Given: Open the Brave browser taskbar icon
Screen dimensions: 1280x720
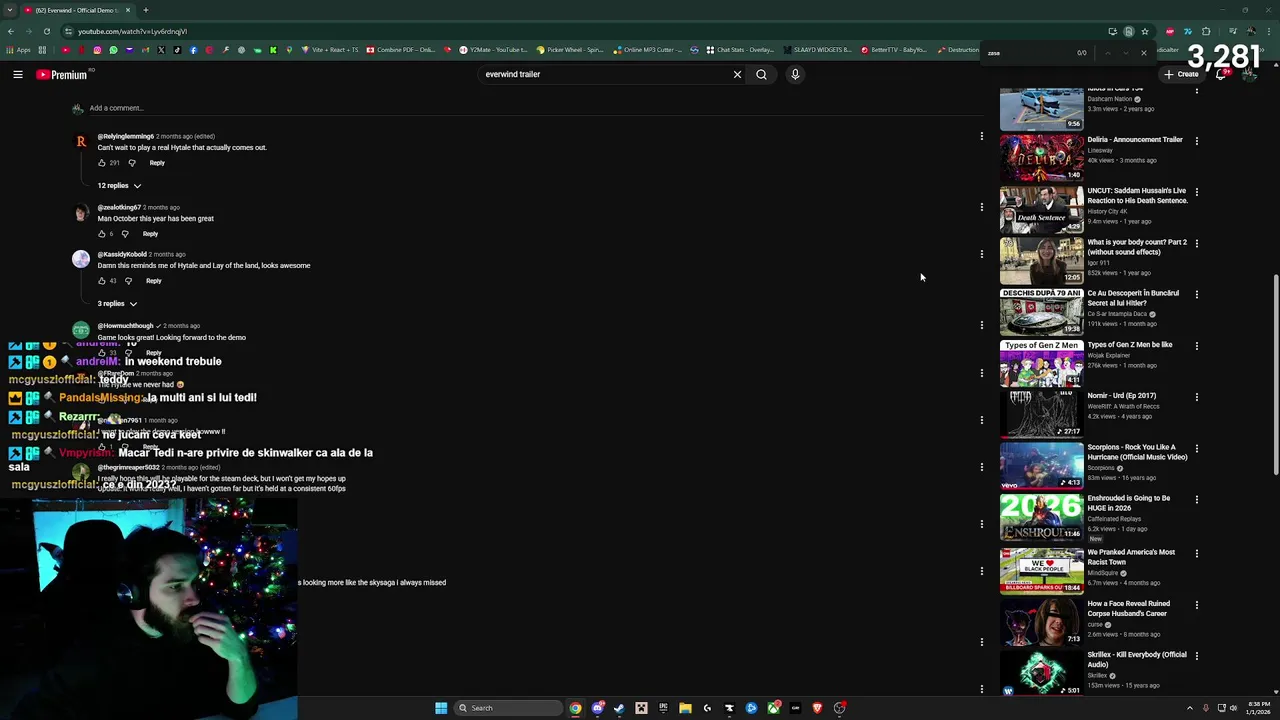Looking at the screenshot, I should tap(817, 708).
